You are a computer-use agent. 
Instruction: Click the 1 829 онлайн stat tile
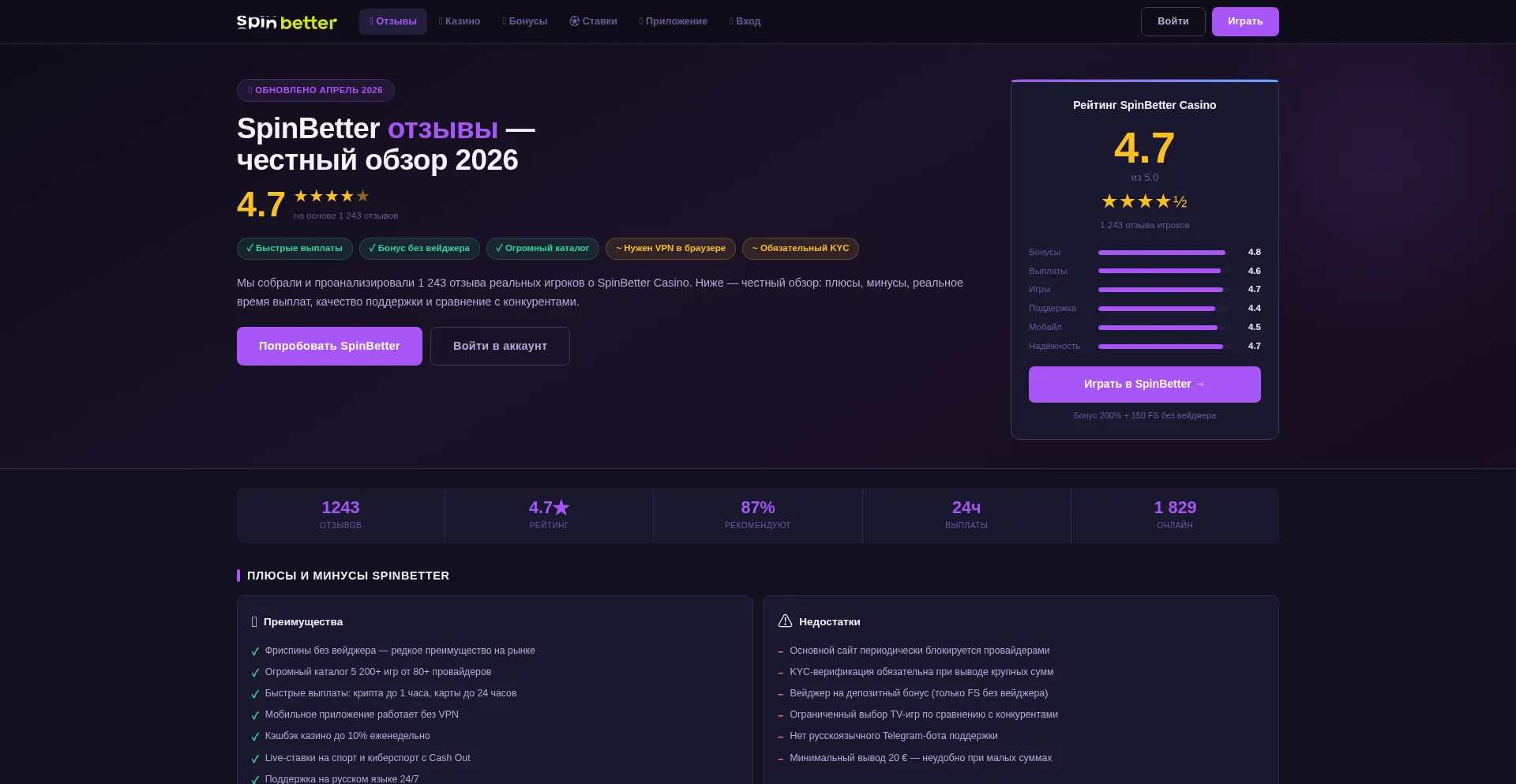click(x=1175, y=516)
